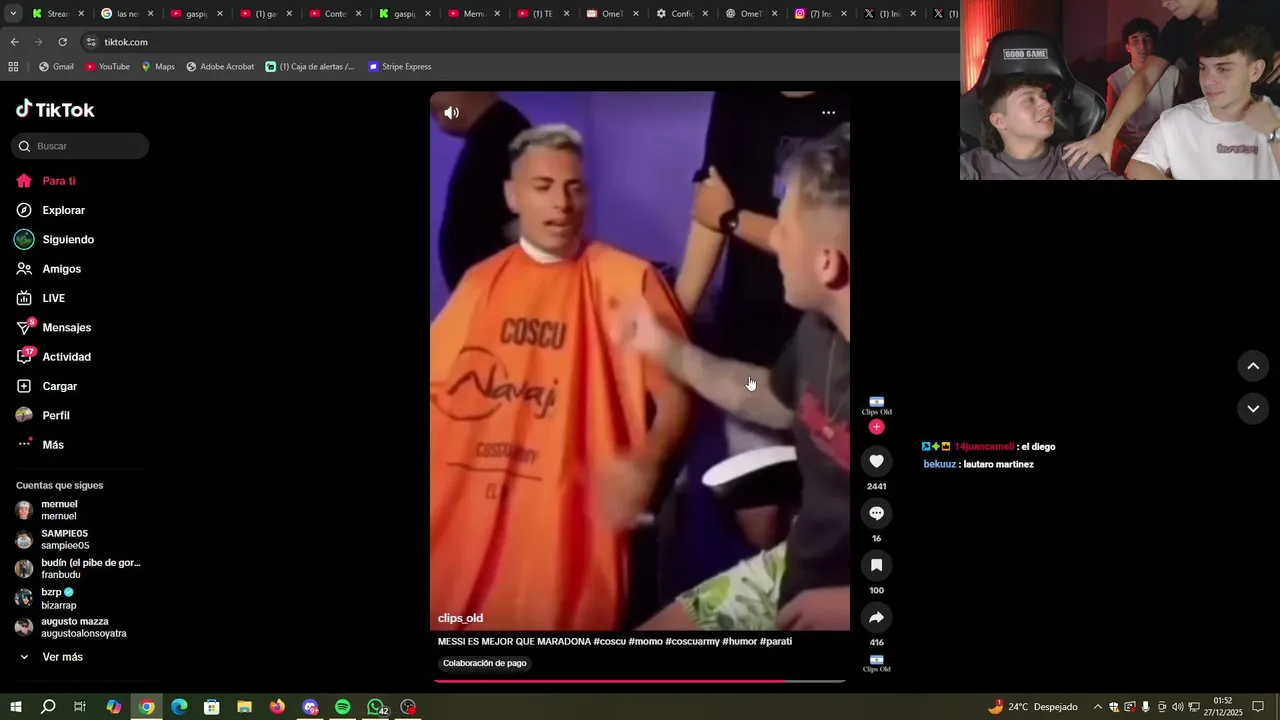Click the browser back arrow
This screenshot has width=1280, height=720.
[x=14, y=42]
